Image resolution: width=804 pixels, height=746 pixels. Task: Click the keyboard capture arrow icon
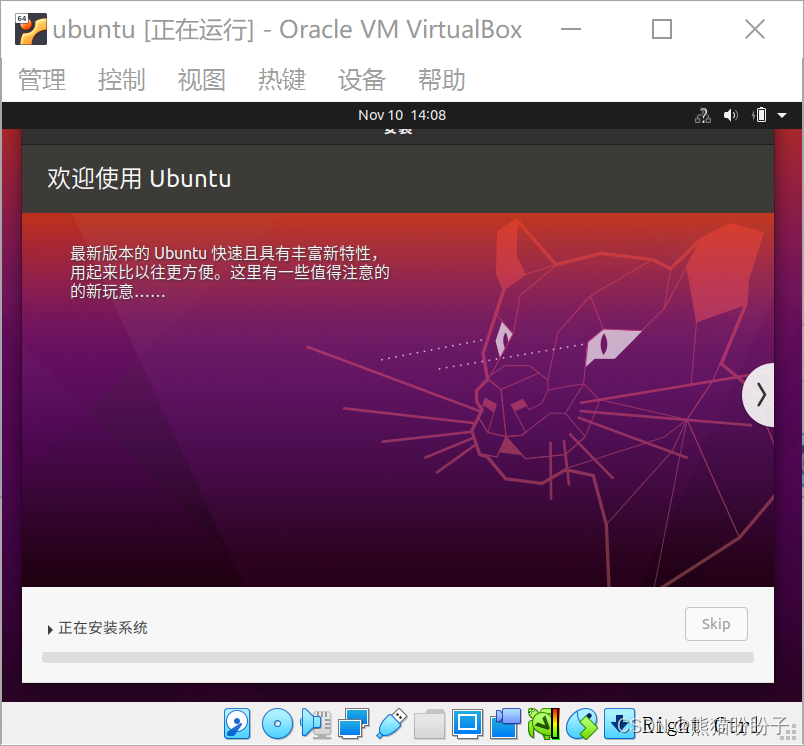click(619, 724)
